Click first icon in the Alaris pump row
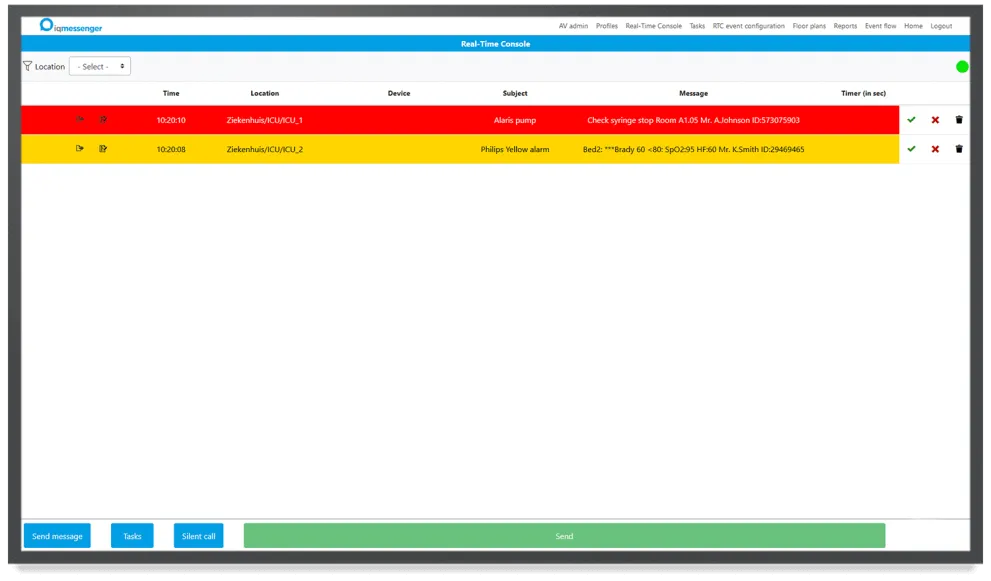The image size is (991, 581). (80, 119)
